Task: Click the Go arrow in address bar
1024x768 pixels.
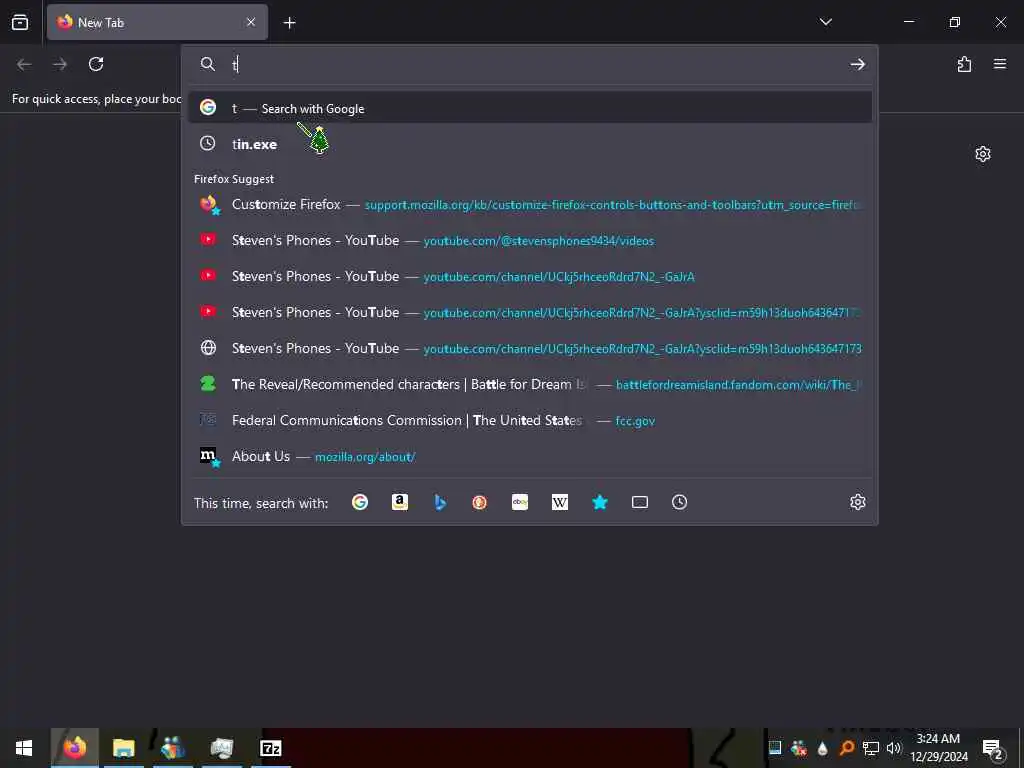Action: click(x=857, y=64)
